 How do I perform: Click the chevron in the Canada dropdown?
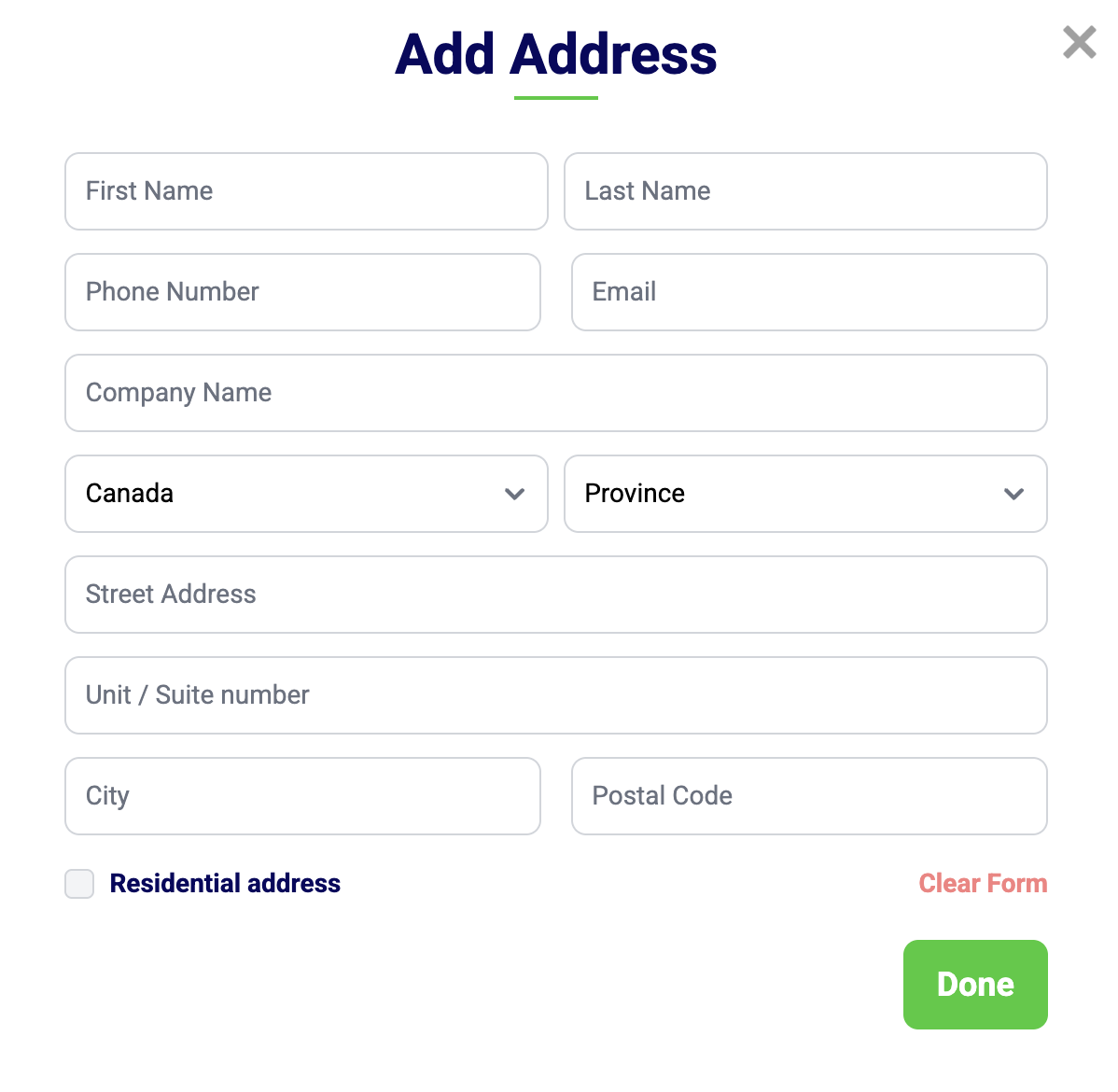[514, 494]
